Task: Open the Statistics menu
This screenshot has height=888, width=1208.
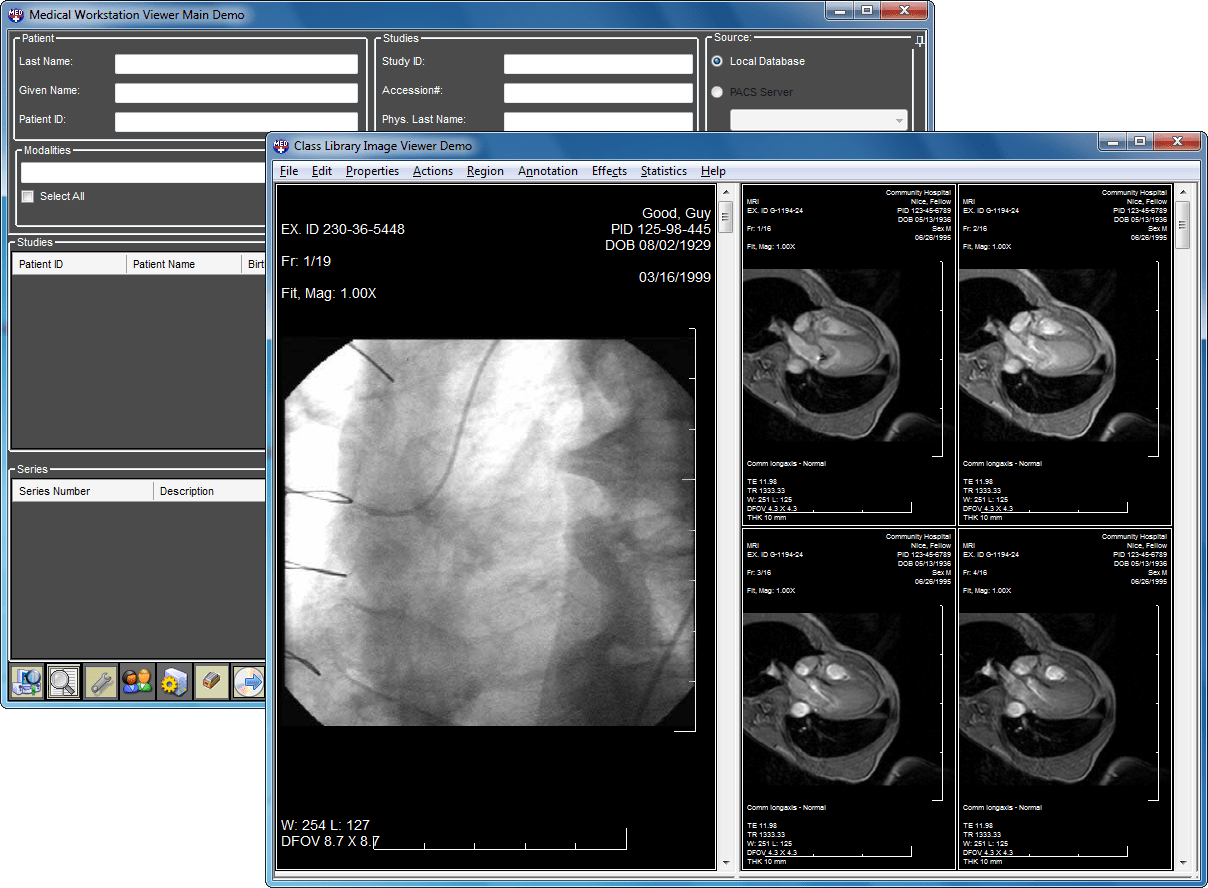Action: (664, 171)
